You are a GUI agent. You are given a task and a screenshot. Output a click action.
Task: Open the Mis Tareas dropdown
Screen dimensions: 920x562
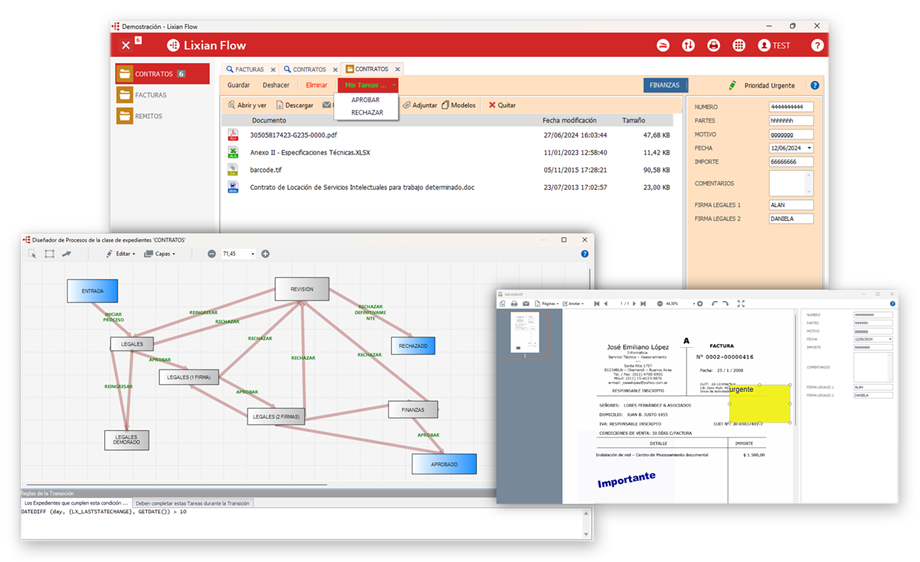[368, 85]
